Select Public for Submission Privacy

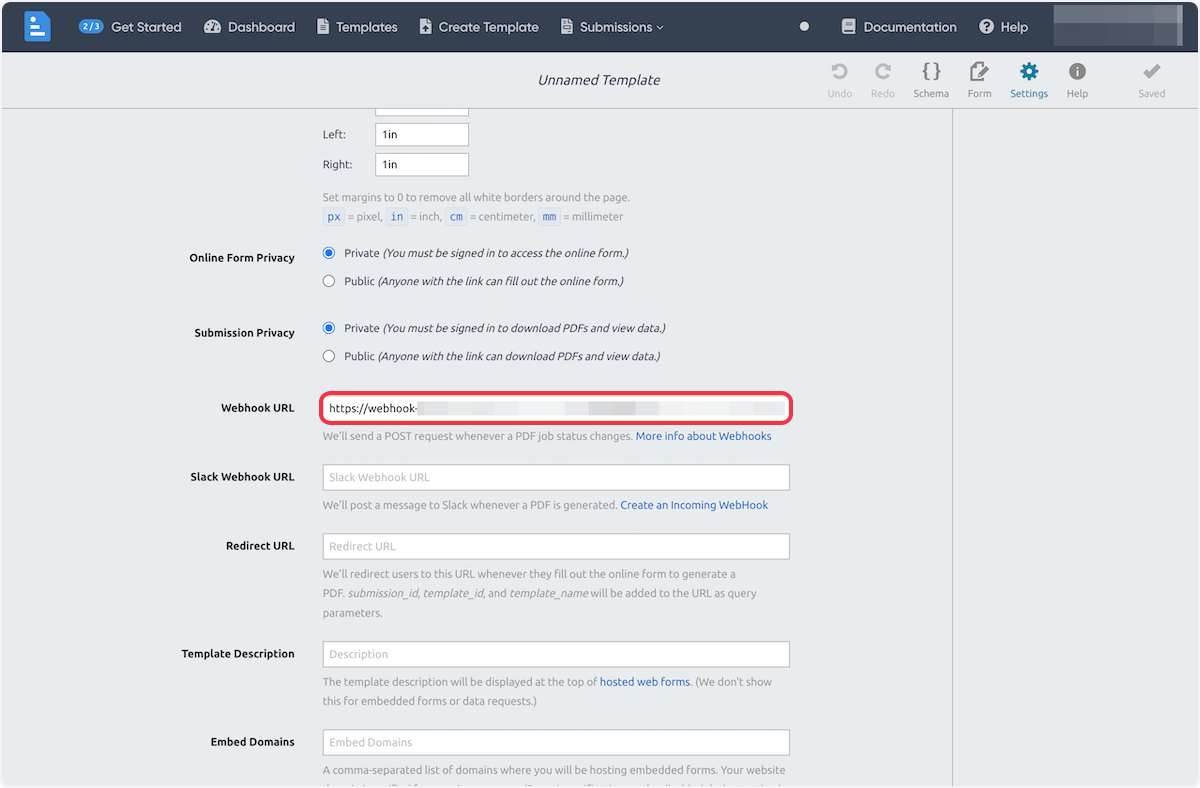pos(329,356)
